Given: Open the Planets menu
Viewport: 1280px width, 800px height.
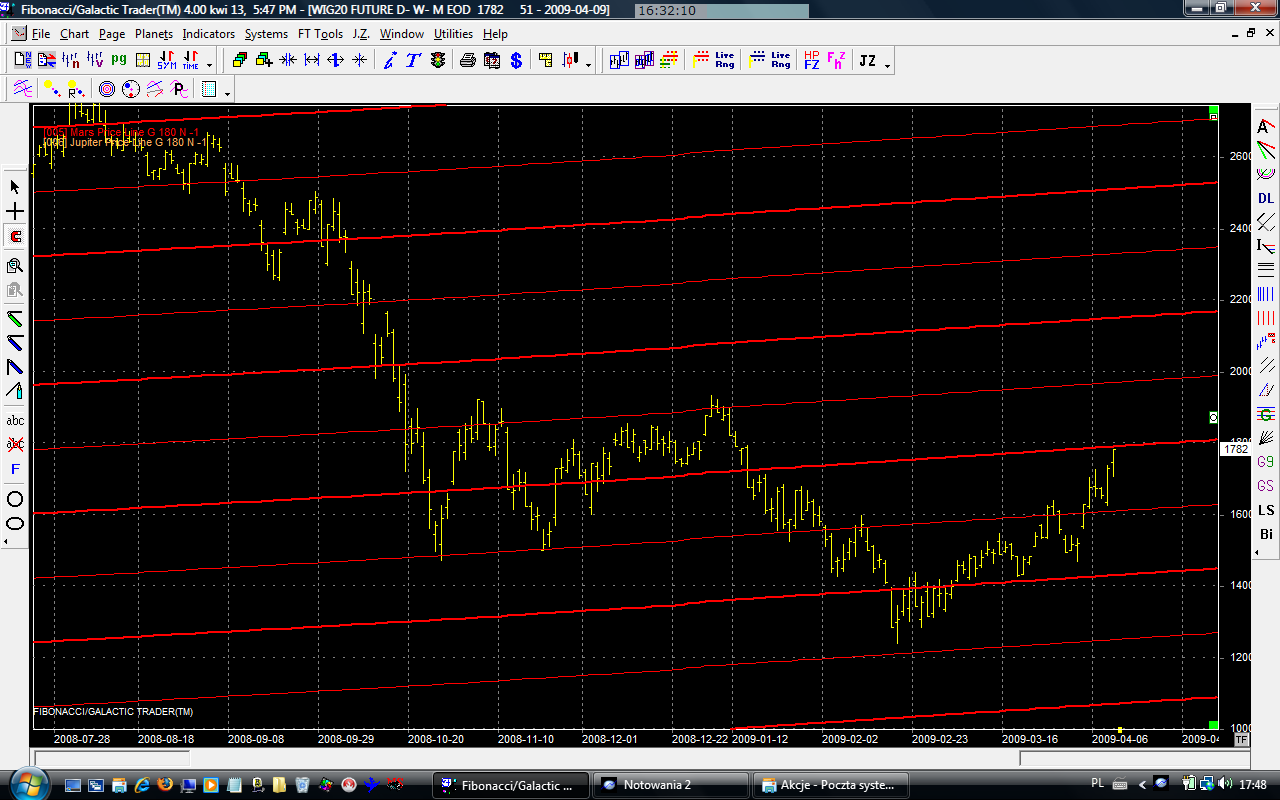Looking at the screenshot, I should (x=154, y=34).
